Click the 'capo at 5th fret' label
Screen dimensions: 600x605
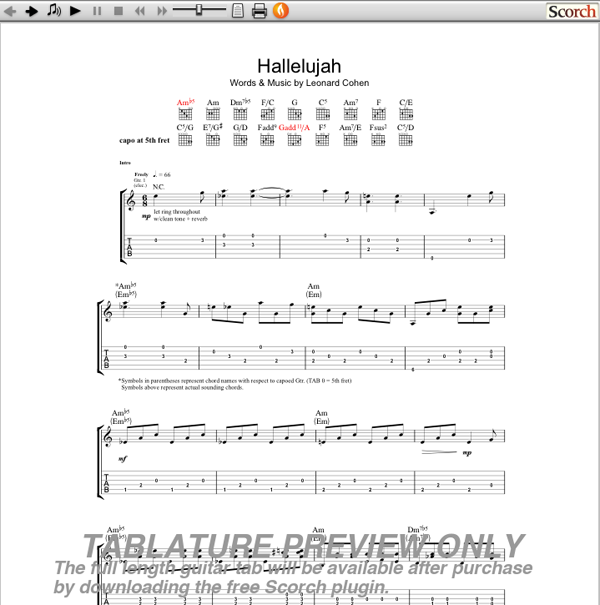tap(144, 140)
